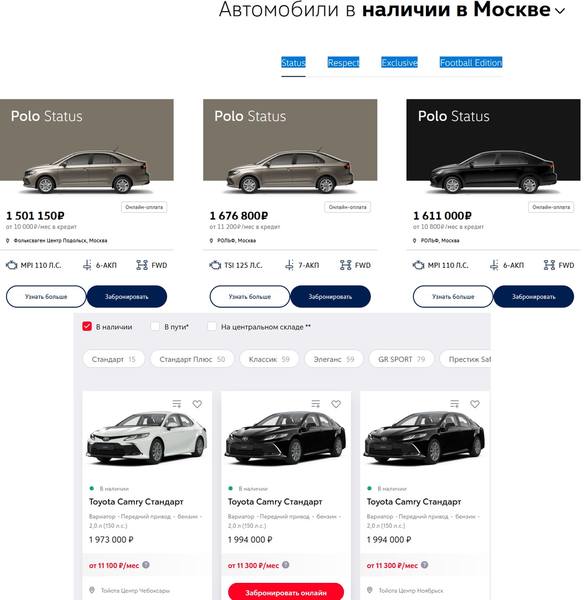Enable the В пути checkbox

pyautogui.click(x=155, y=326)
